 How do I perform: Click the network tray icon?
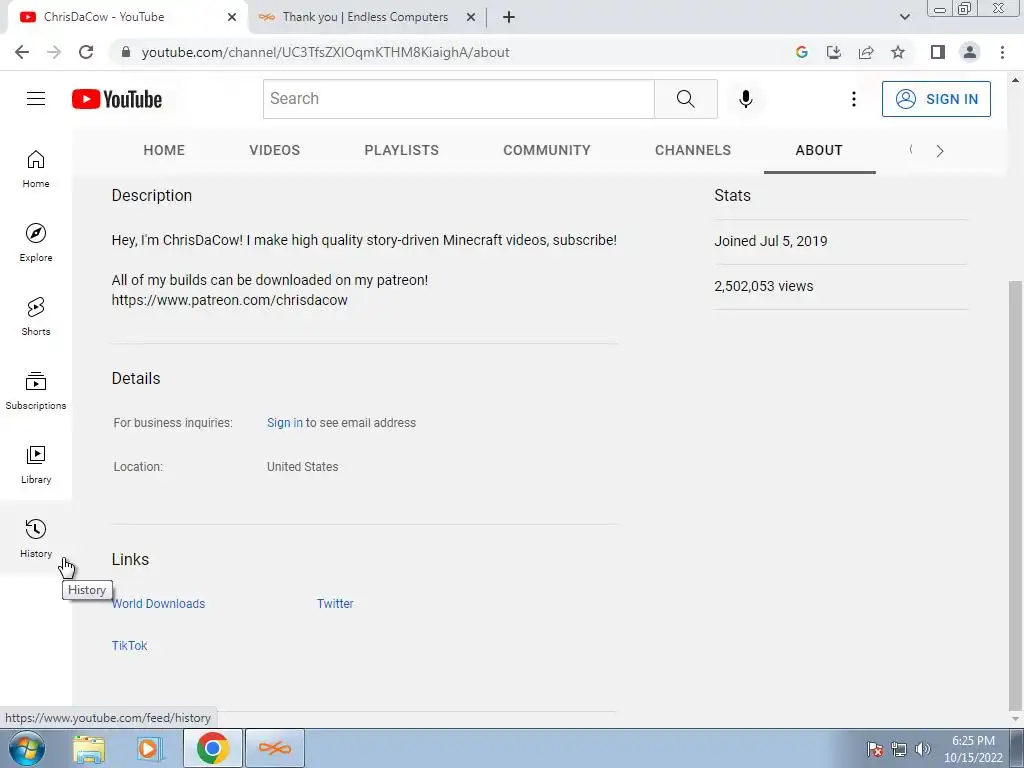click(899, 749)
